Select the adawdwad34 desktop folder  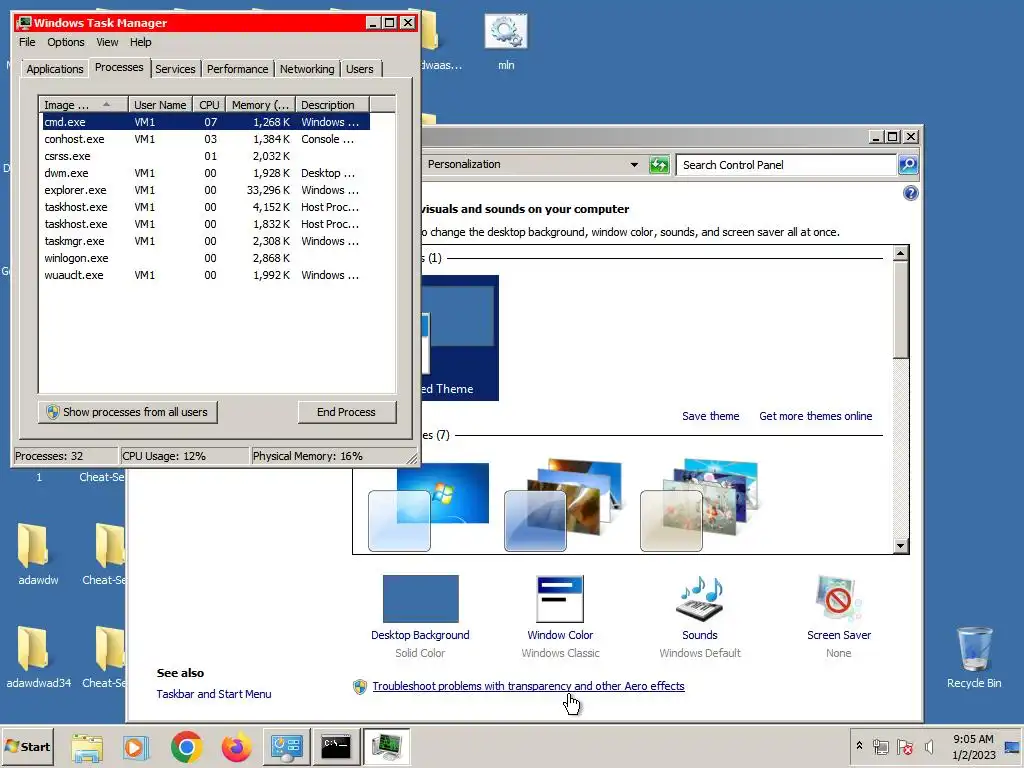[x=38, y=657]
